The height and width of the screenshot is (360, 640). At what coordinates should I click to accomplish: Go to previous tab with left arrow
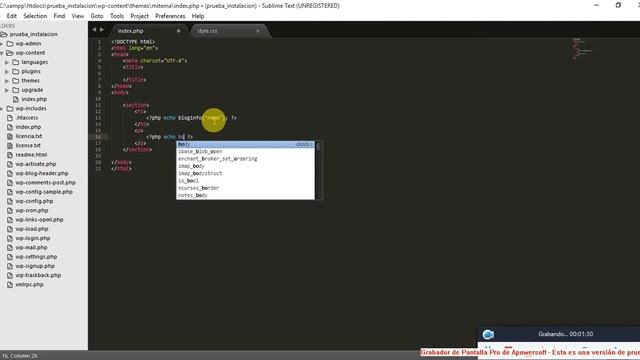tap(94, 30)
